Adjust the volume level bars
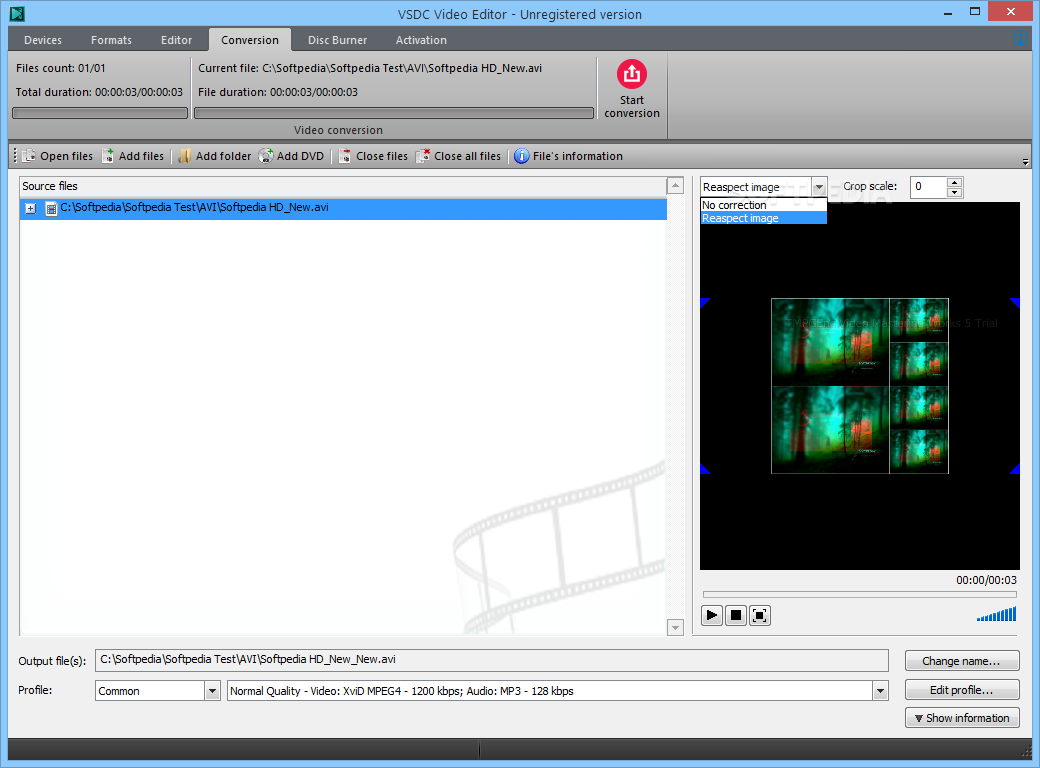Viewport: 1040px width, 768px height. click(996, 614)
